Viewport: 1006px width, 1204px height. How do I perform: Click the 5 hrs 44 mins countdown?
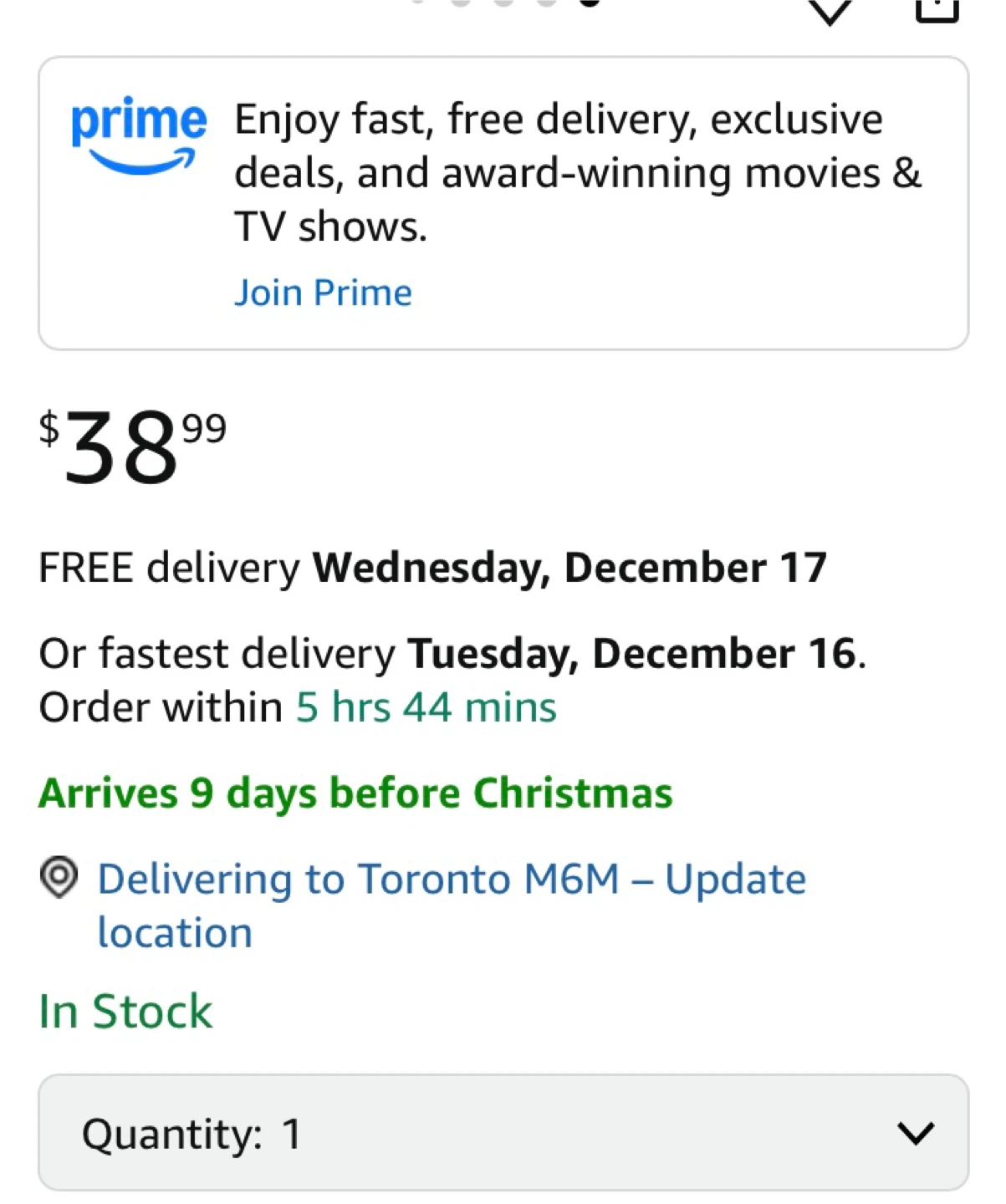pyautogui.click(x=426, y=707)
